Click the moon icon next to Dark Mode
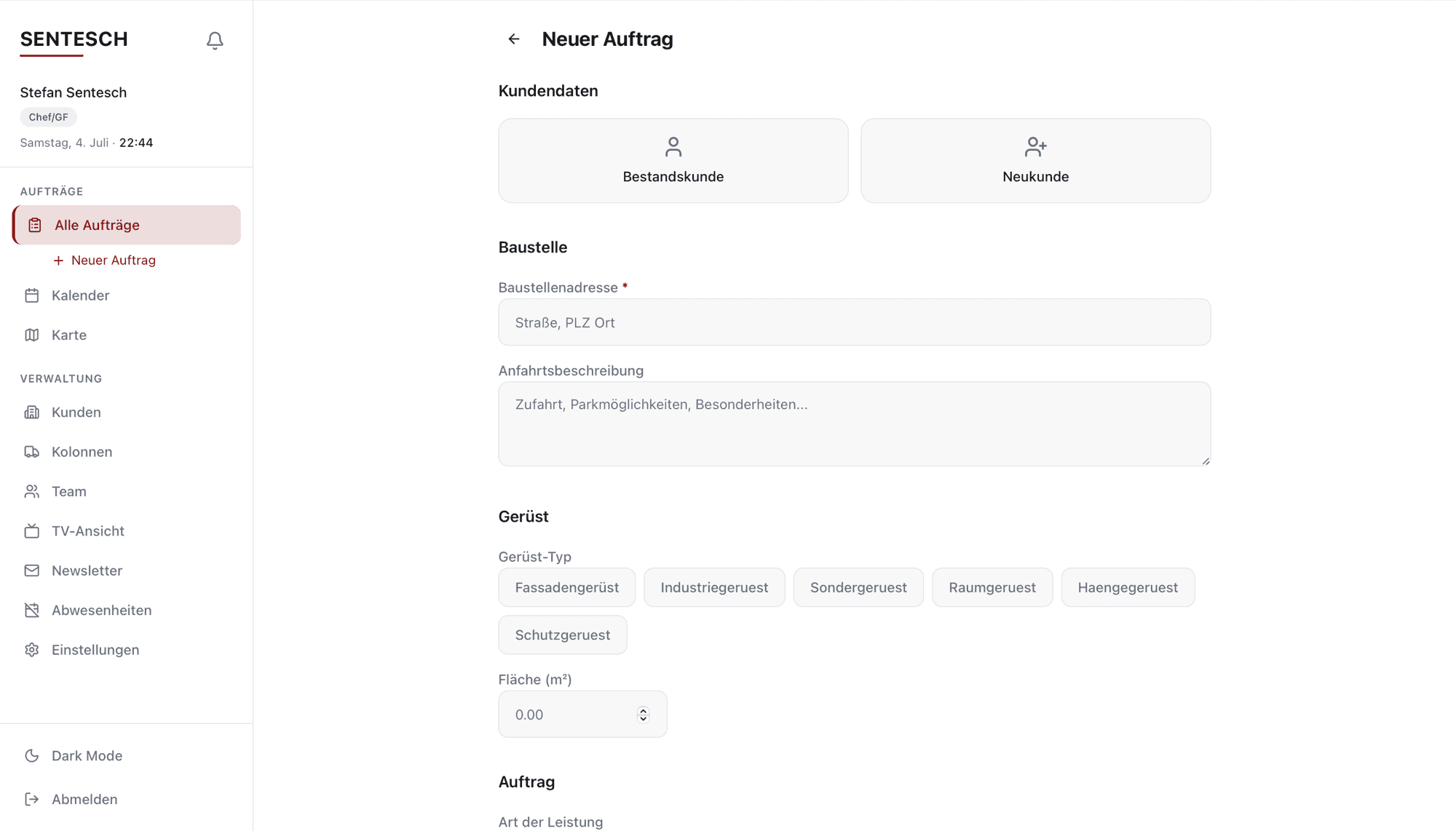 coord(32,755)
